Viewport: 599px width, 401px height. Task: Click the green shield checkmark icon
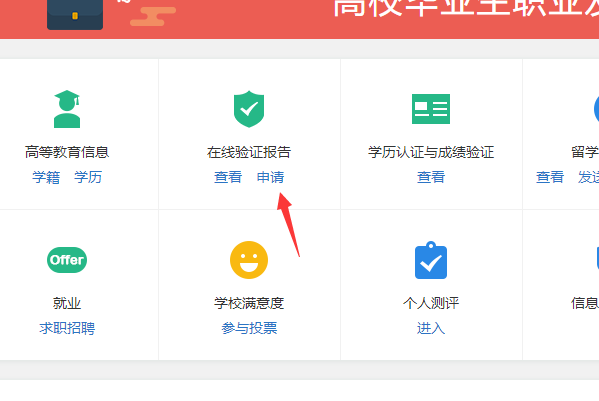[x=249, y=109]
